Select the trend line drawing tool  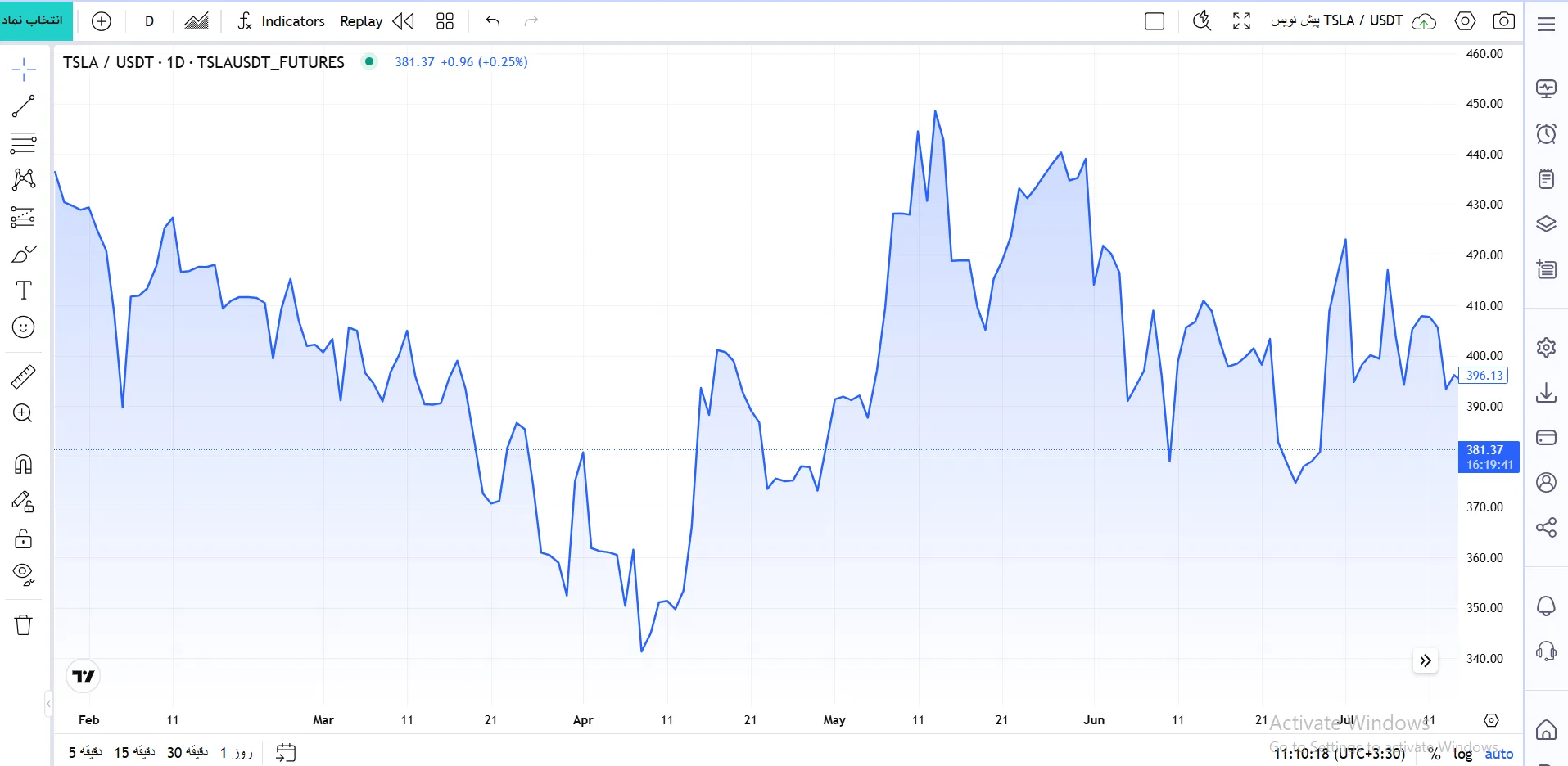click(24, 106)
